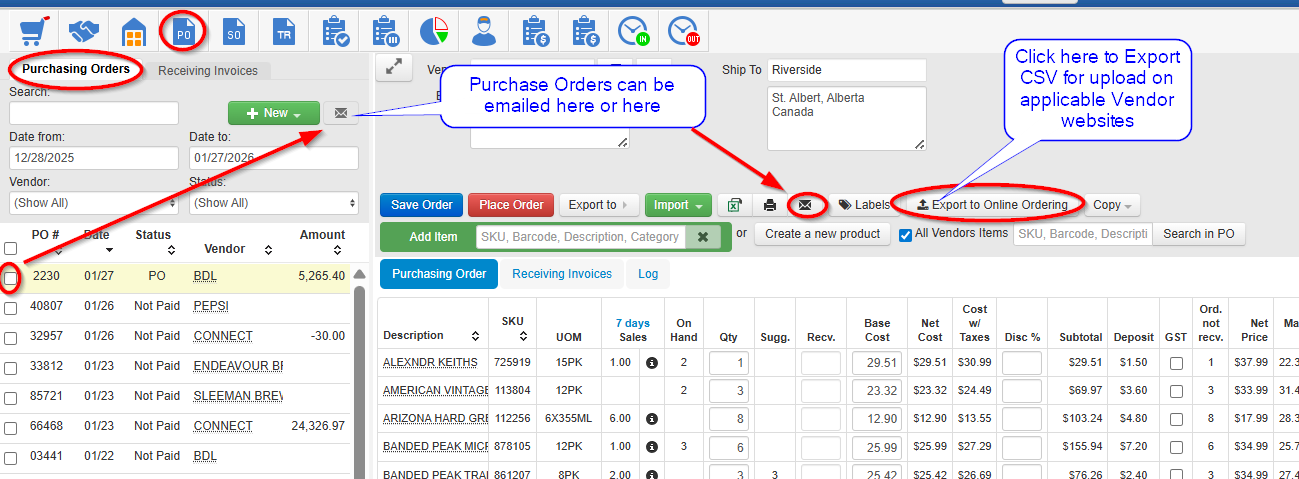Image resolution: width=1299 pixels, height=479 pixels.
Task: Print the order with printer icon
Action: click(769, 205)
